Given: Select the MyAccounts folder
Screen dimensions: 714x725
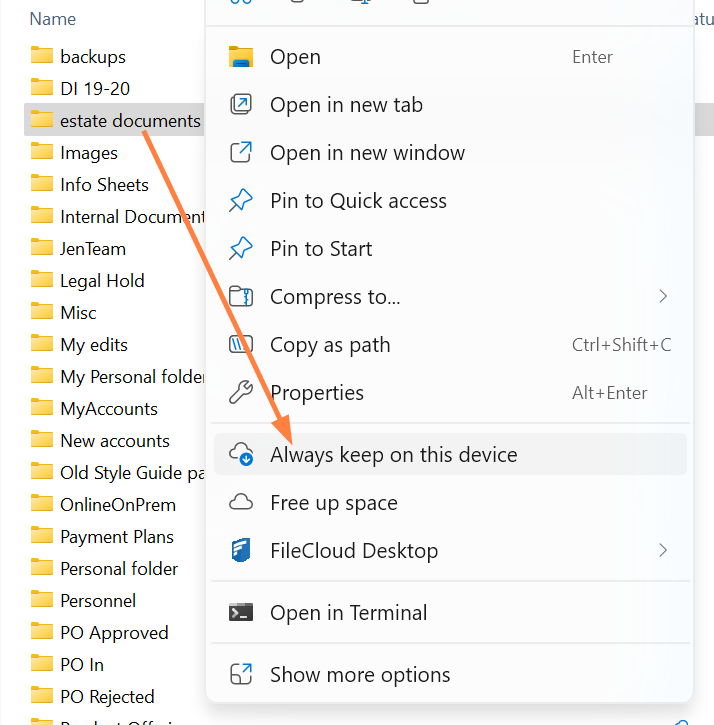Looking at the screenshot, I should (x=108, y=409).
